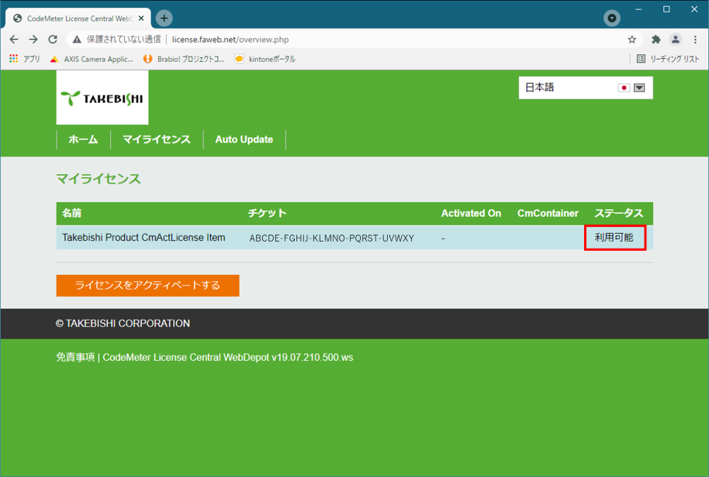Click the not-secure warning icon in address bar
This screenshot has height=477, width=709.
[76, 40]
